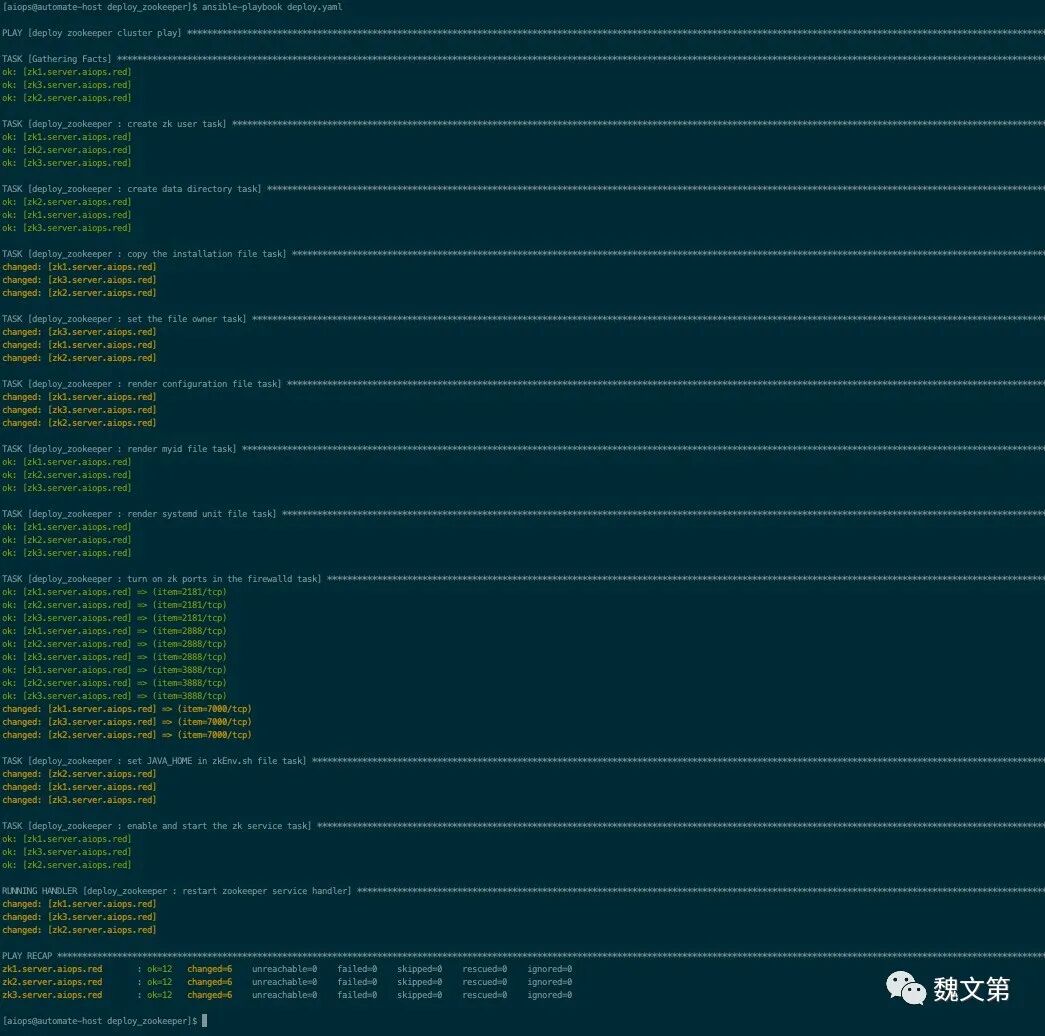This screenshot has width=1045, height=1036.
Task: Click 'changed=6' in the zk2 recap row
Action: coord(209,982)
